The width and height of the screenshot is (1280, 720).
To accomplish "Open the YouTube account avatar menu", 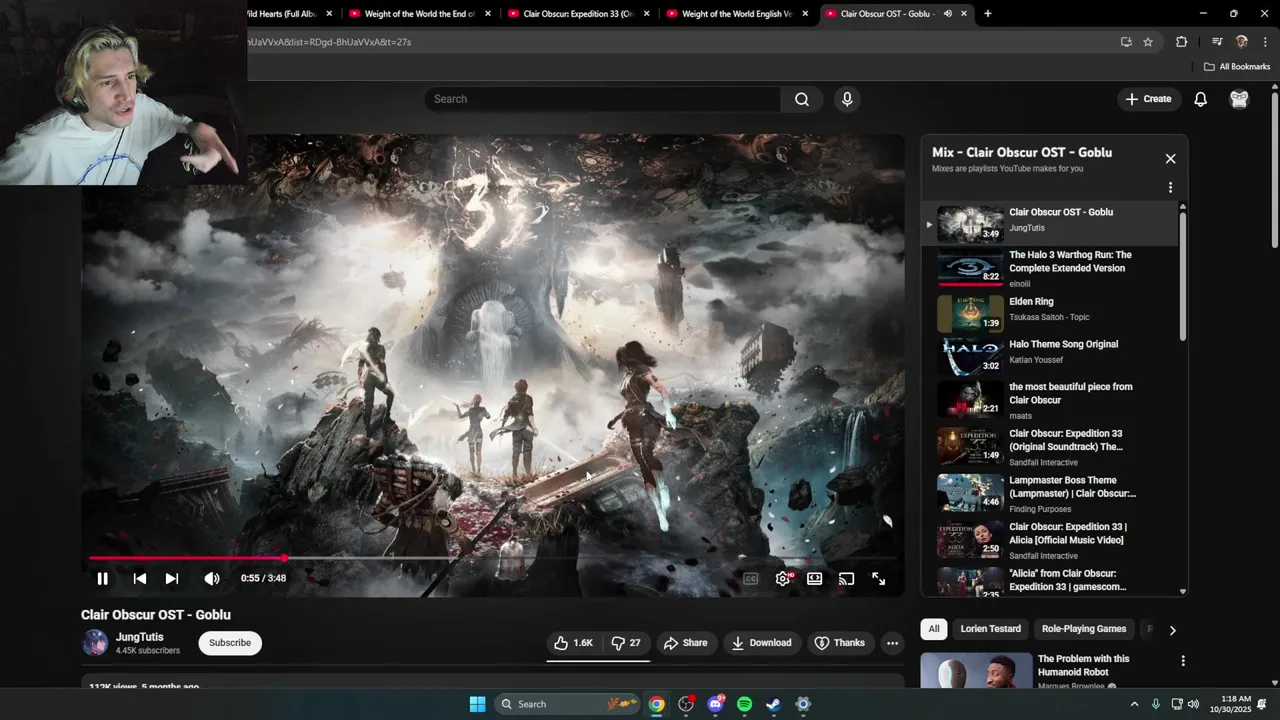I will click(x=1239, y=99).
